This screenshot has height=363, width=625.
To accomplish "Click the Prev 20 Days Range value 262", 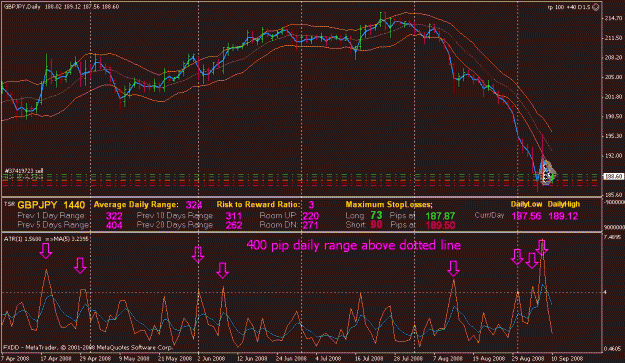I will click(x=234, y=226).
